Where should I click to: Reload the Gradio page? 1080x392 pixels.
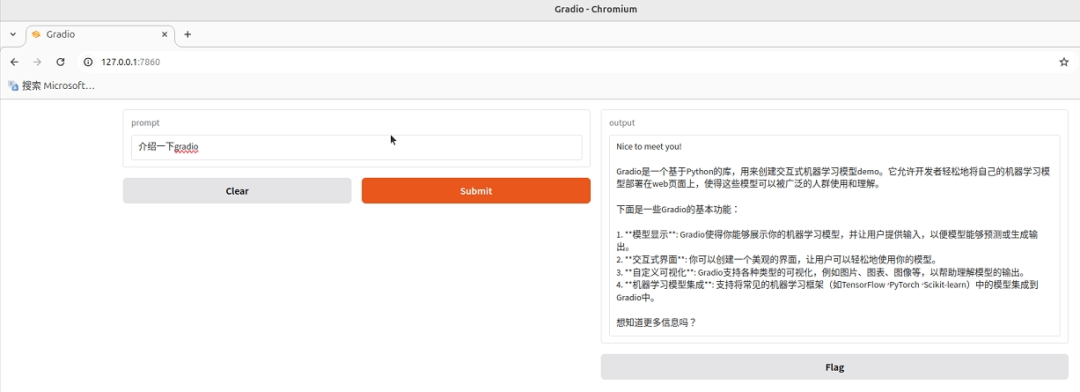(x=61, y=62)
